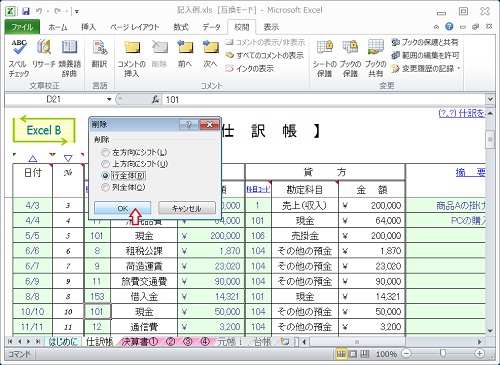The image size is (500, 365).
Task: Go to the first sheet tab navigation arrow
Action: click(10, 342)
